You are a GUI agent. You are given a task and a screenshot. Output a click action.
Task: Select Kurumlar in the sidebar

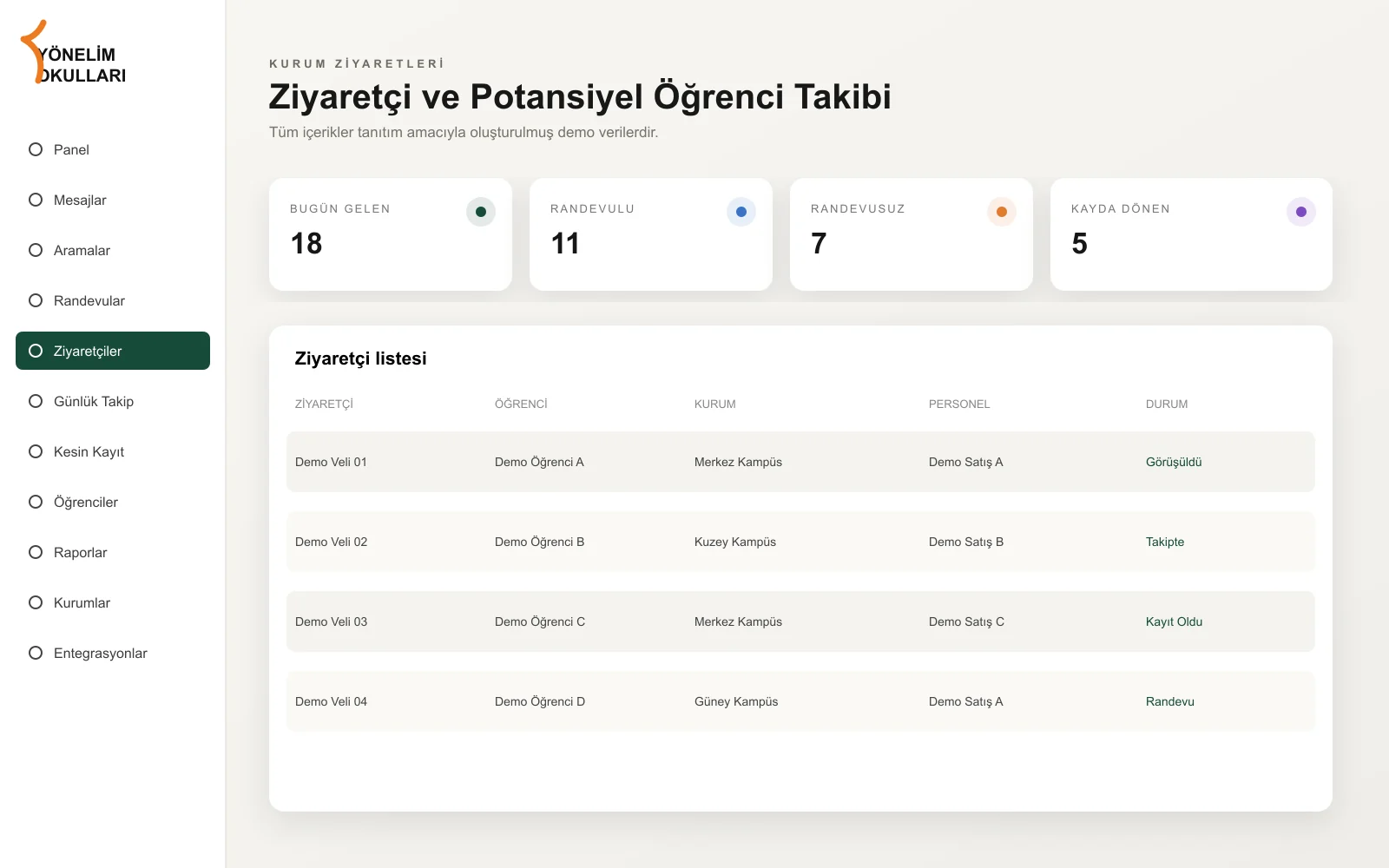pyautogui.click(x=113, y=602)
